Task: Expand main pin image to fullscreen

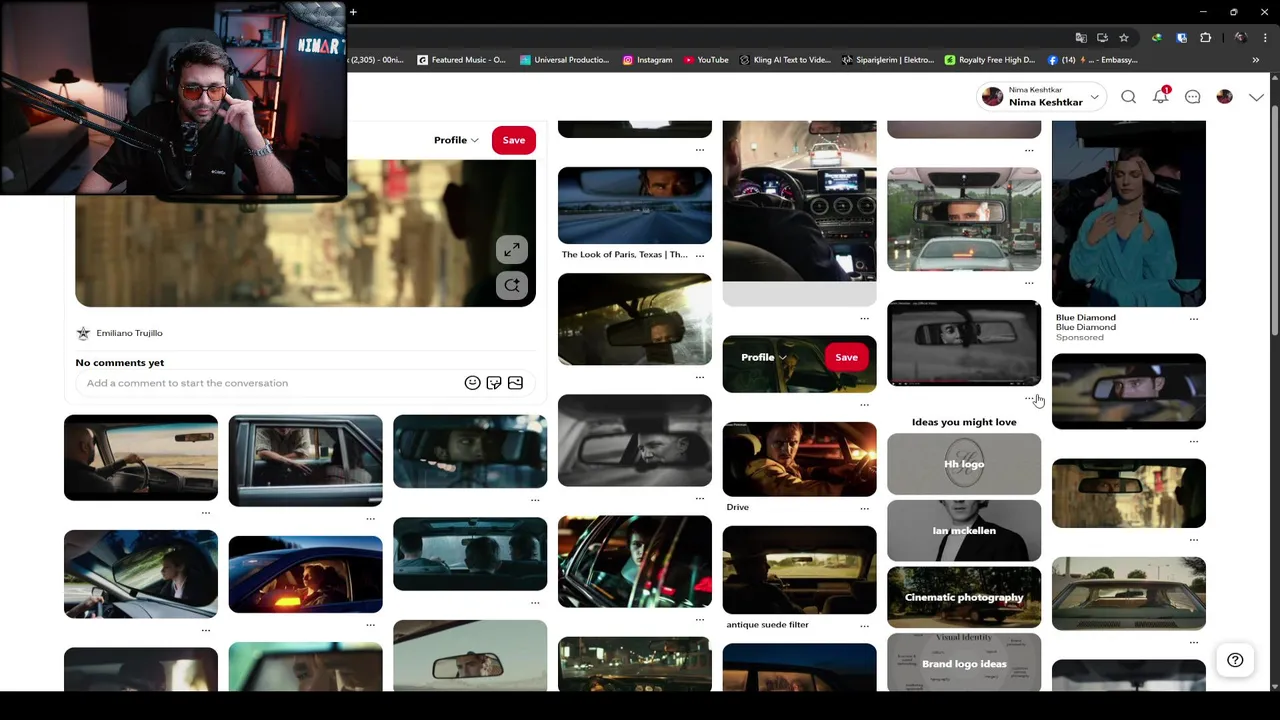Action: [x=512, y=249]
